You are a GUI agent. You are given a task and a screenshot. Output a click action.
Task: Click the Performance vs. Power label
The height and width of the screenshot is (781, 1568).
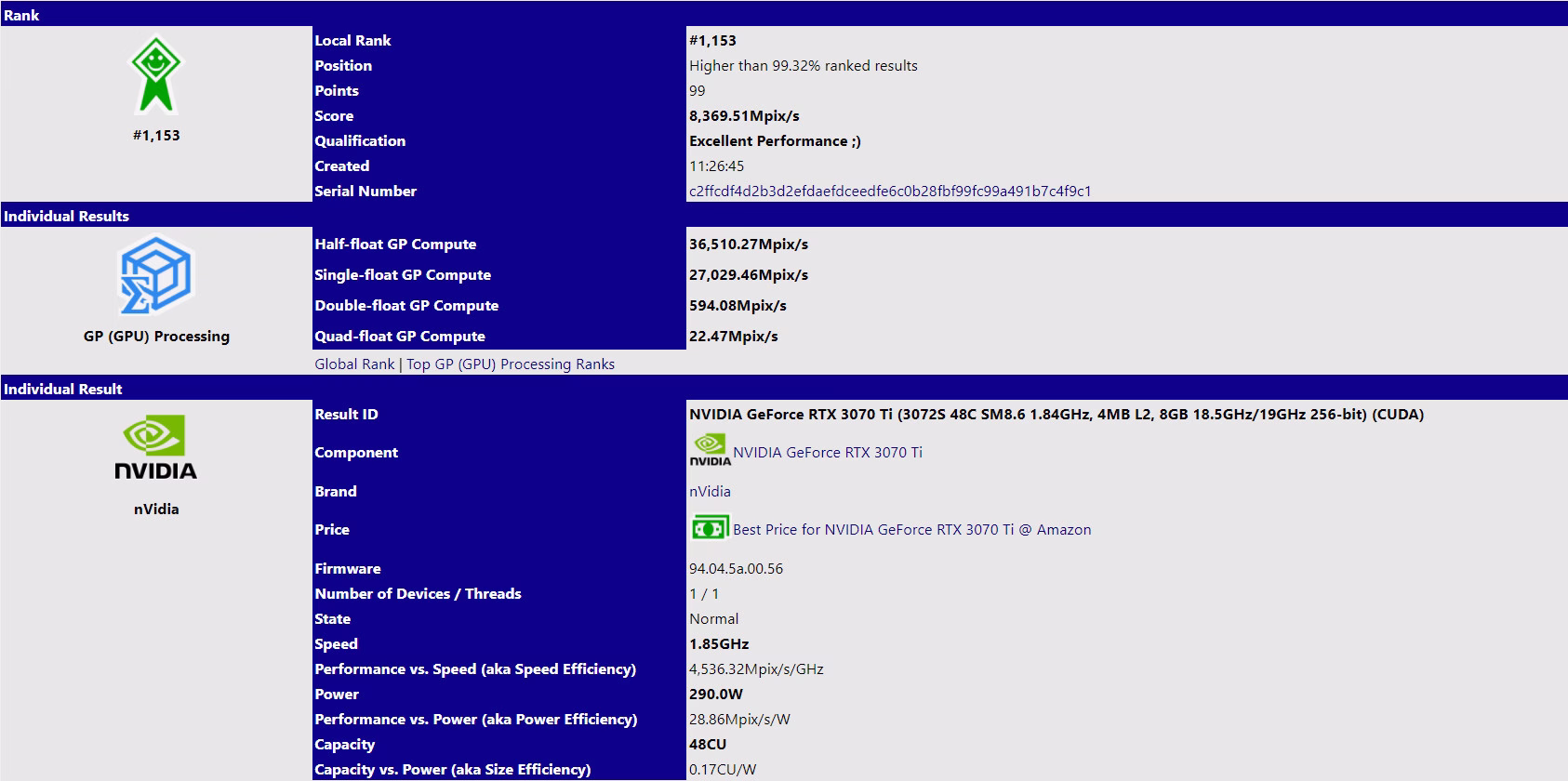(476, 719)
